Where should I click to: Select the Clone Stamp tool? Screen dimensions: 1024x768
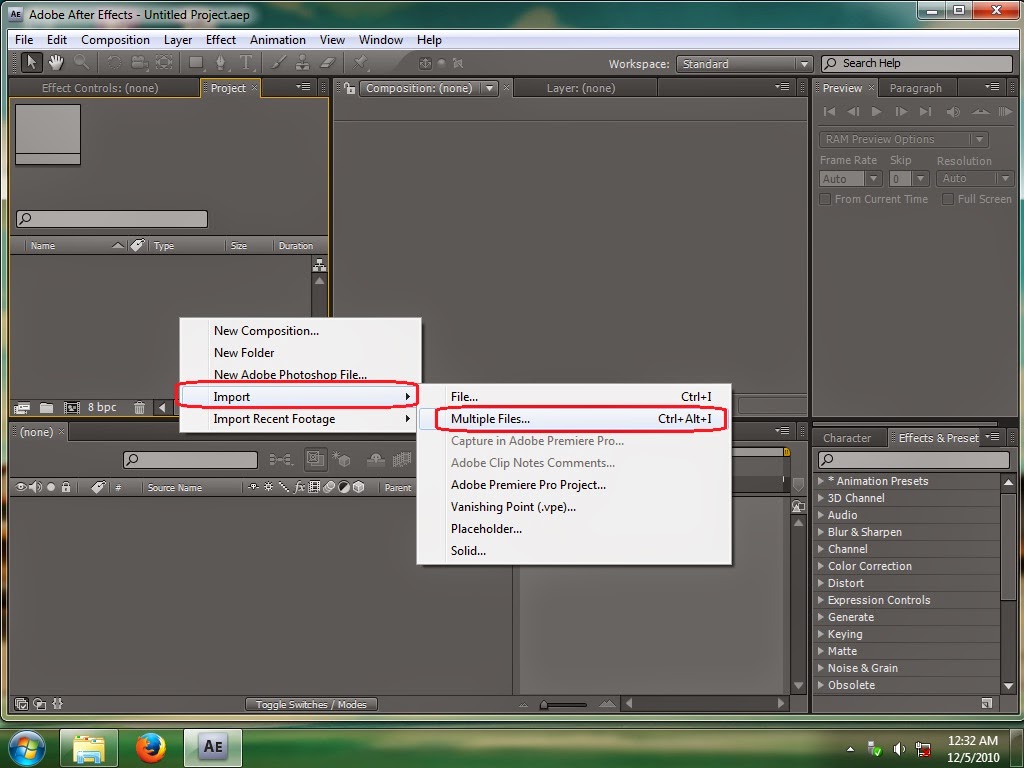pos(302,63)
